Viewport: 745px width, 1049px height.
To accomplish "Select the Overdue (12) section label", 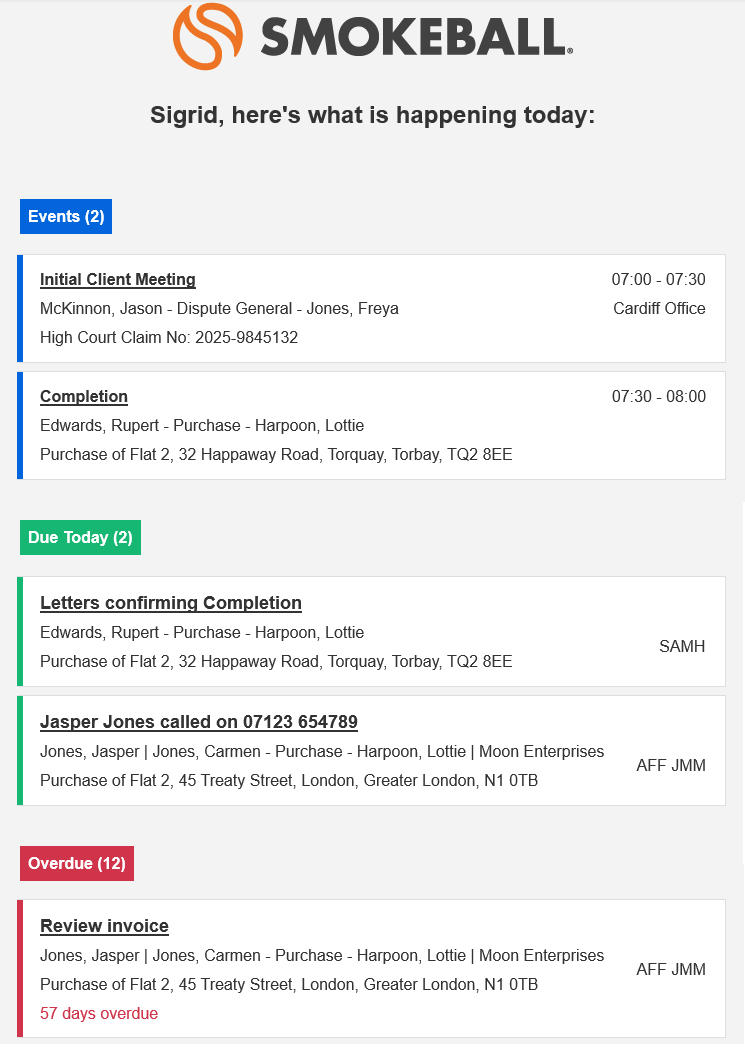I will (77, 863).
